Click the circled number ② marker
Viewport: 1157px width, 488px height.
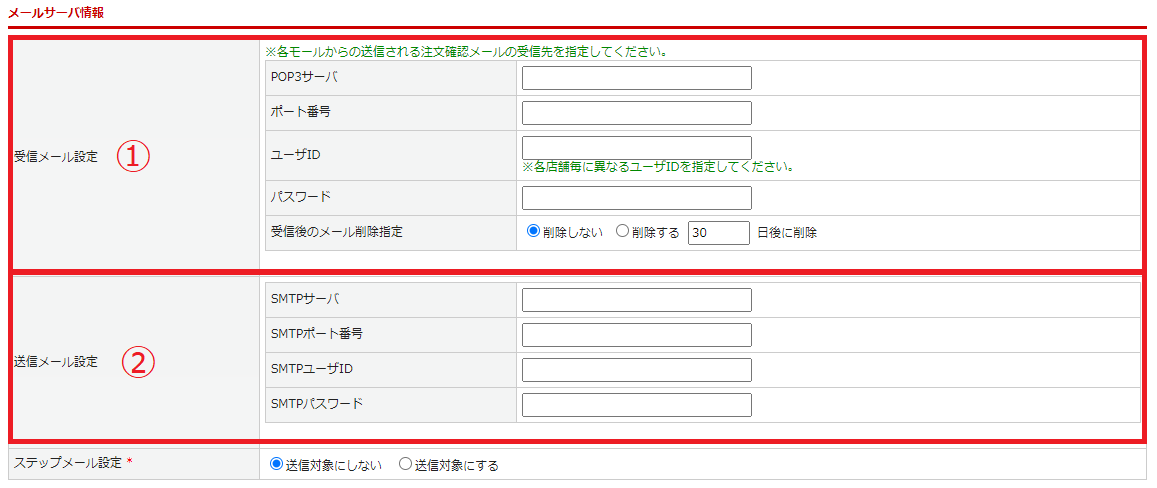click(x=139, y=362)
